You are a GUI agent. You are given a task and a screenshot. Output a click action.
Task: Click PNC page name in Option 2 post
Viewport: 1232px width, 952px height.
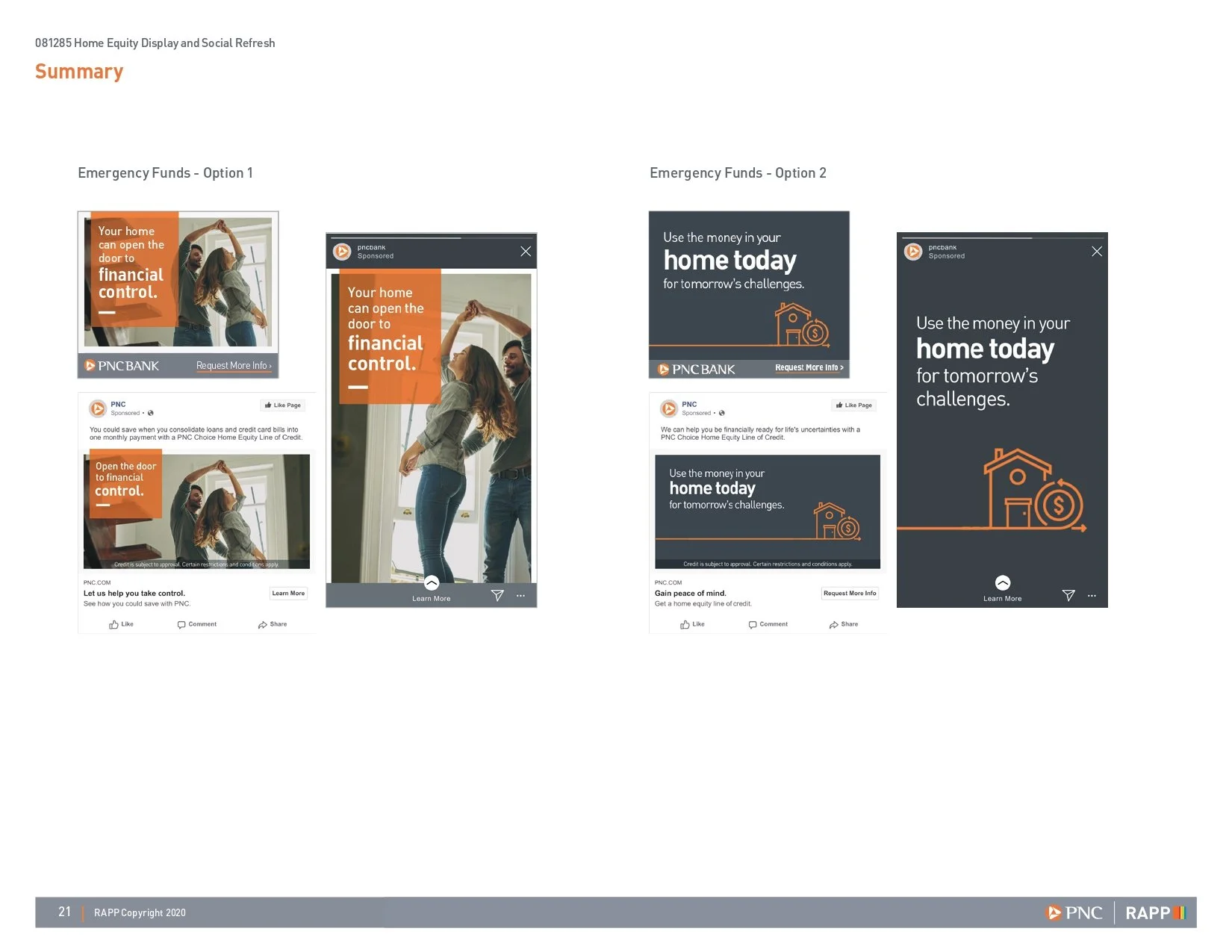[x=690, y=405]
